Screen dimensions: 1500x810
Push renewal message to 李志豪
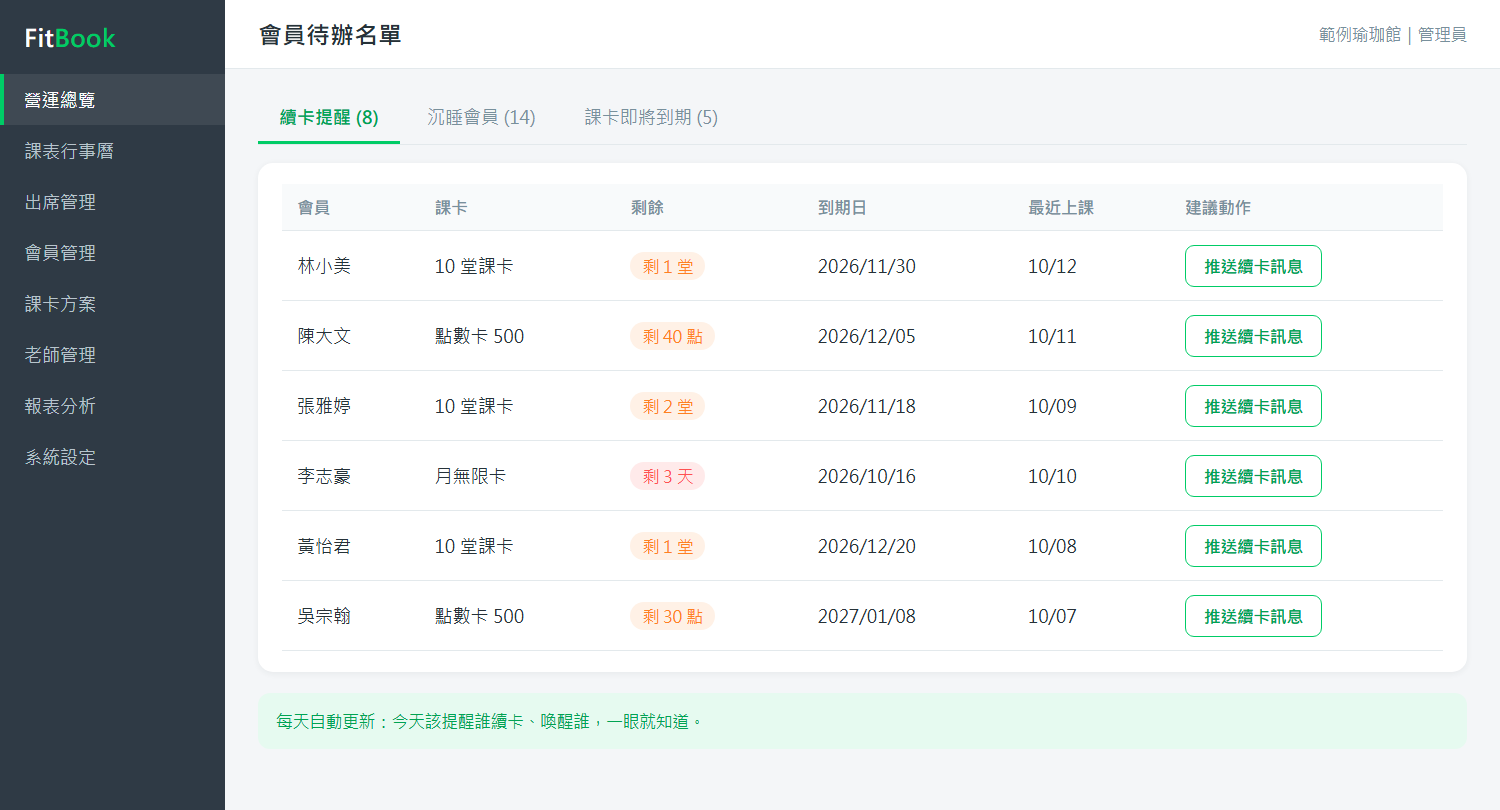click(x=1253, y=476)
